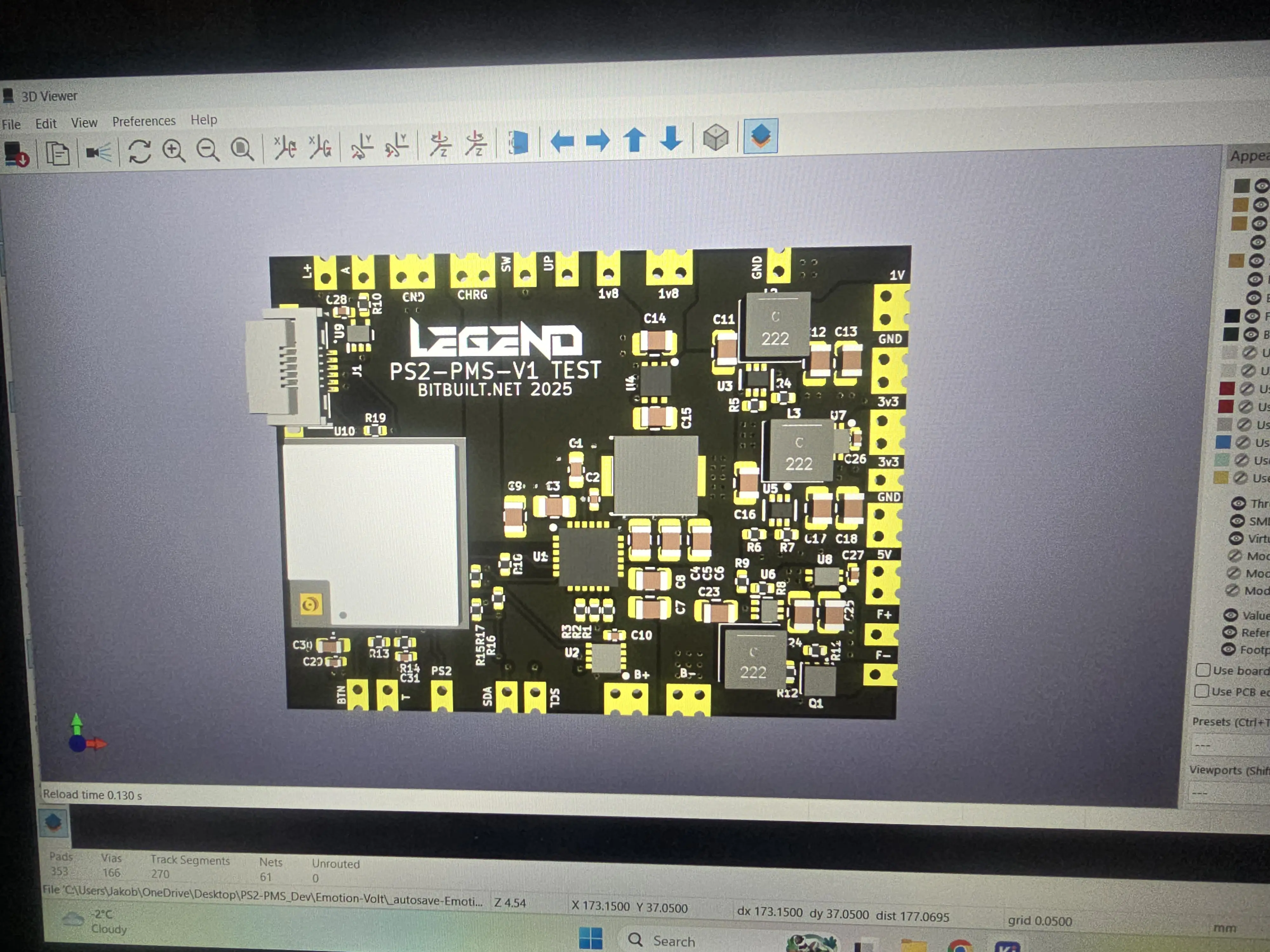Tick the 'Use board' stackup colors checkbox
This screenshot has height=952, width=1270.
(x=1203, y=670)
